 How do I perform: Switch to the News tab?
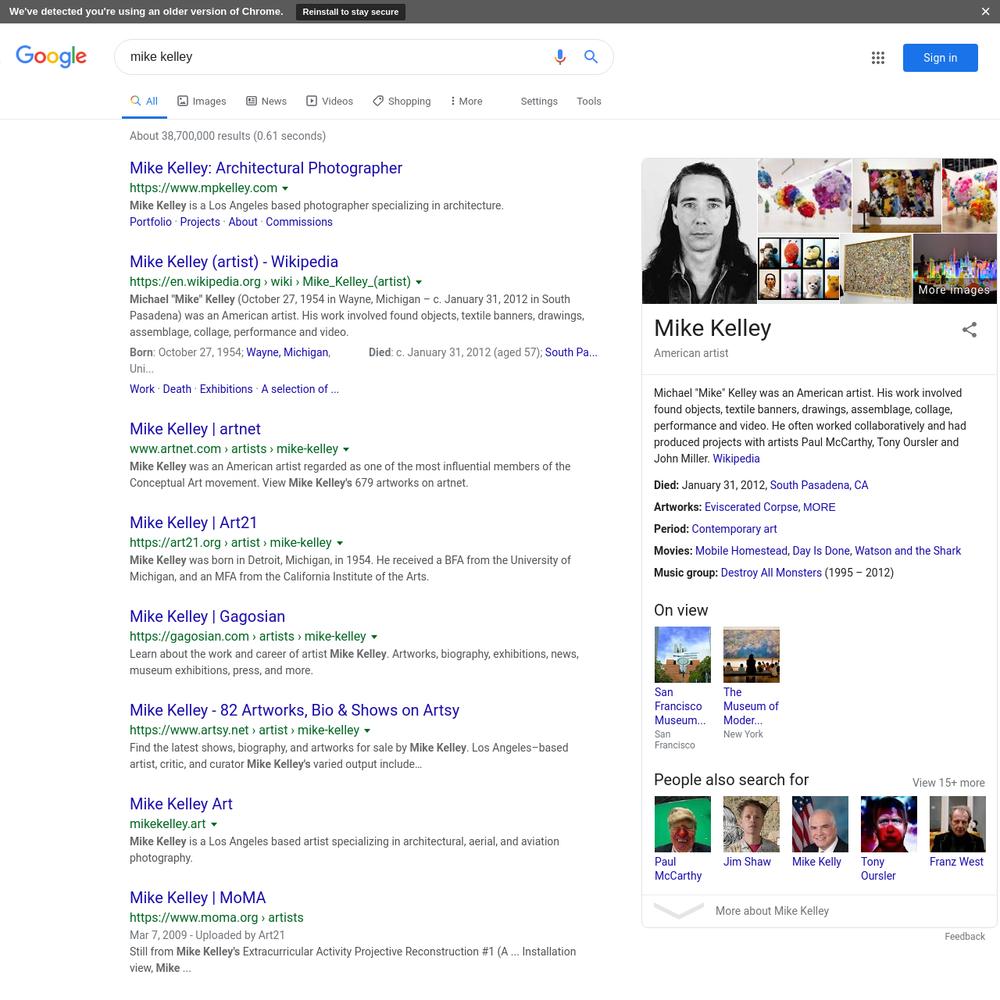pyautogui.click(x=267, y=101)
